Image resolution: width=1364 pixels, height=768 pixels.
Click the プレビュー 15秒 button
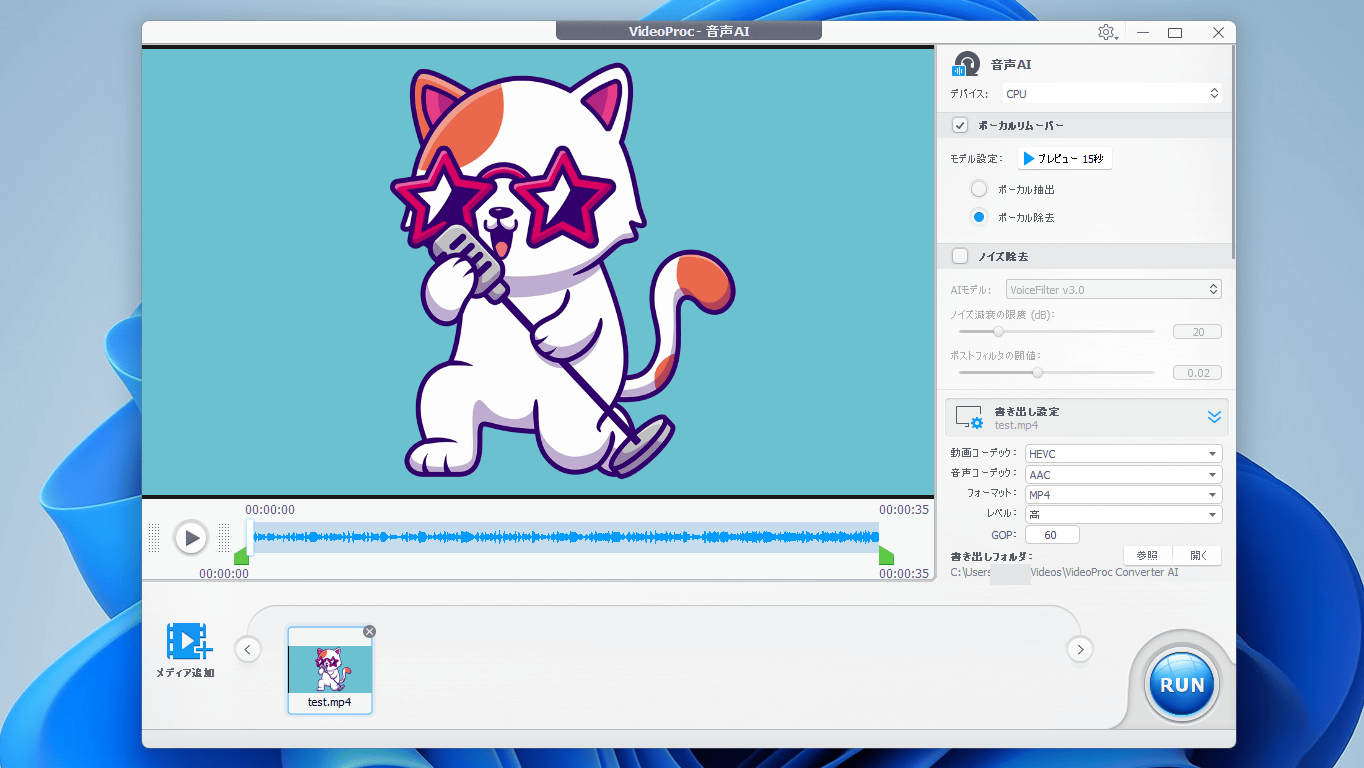coord(1065,159)
